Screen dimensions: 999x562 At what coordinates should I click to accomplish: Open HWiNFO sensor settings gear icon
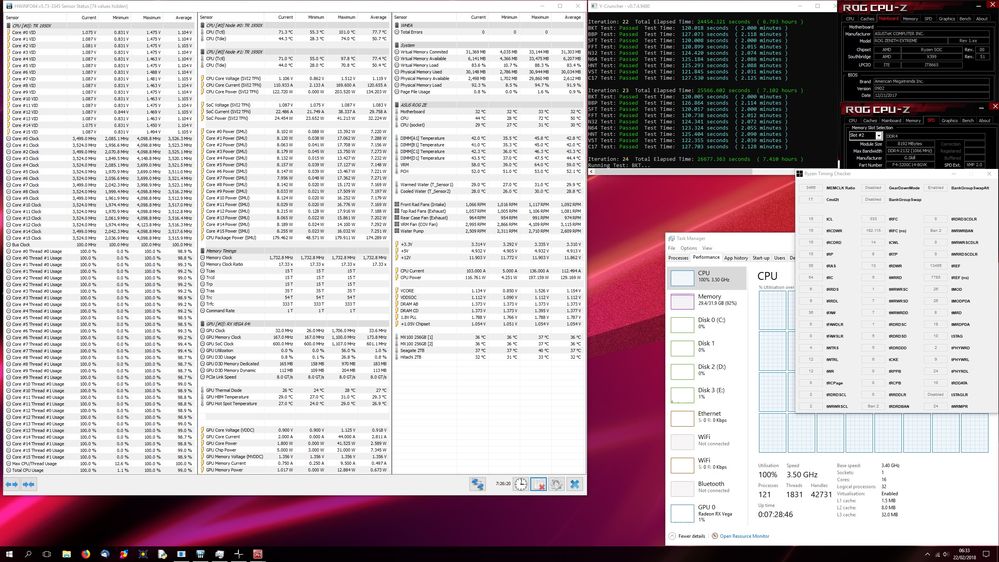coord(556,484)
